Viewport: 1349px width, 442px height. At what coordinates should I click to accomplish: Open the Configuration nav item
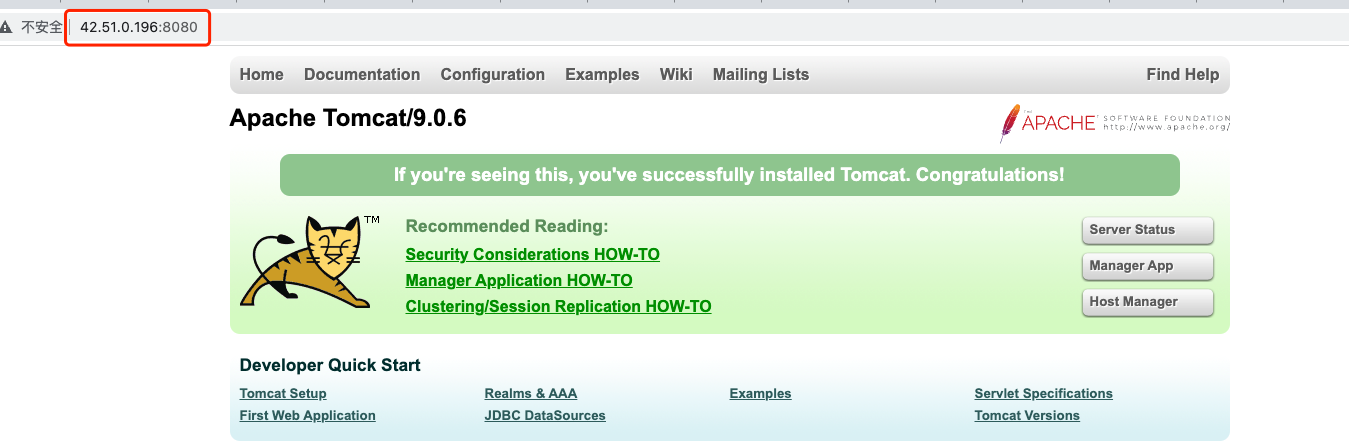click(x=493, y=74)
